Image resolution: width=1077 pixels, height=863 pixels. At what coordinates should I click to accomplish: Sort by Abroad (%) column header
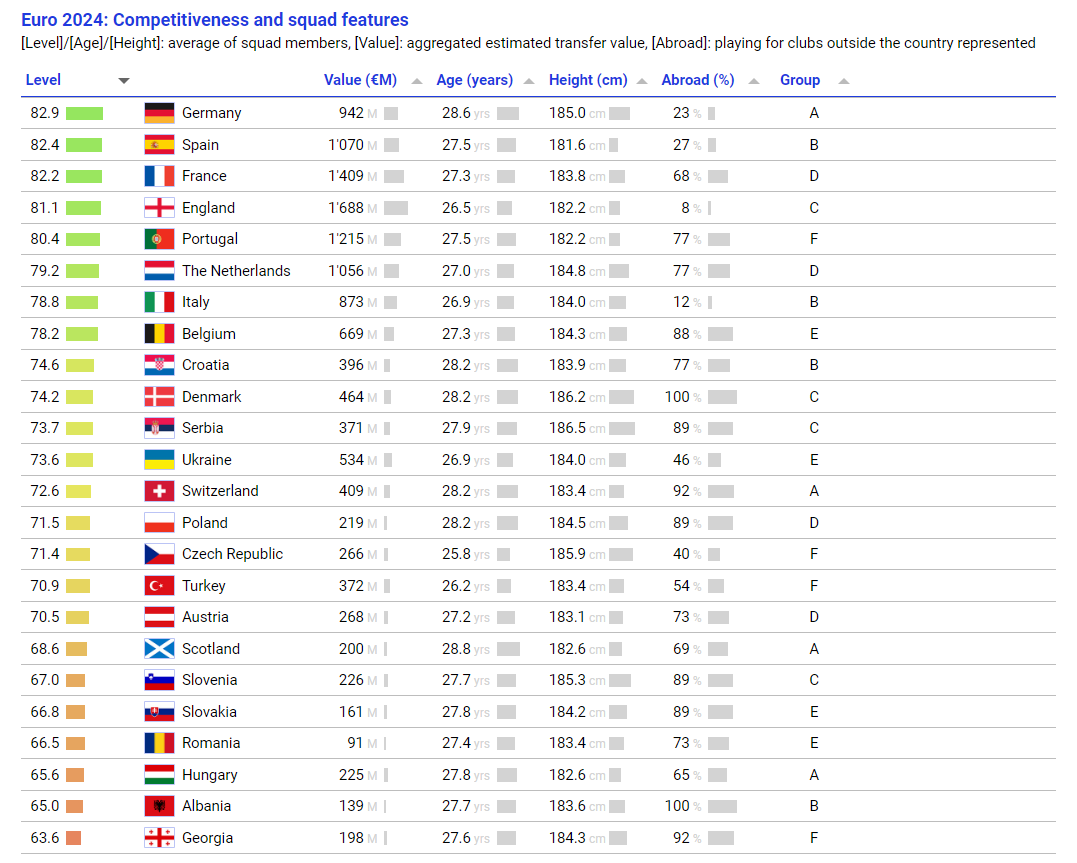(x=698, y=80)
